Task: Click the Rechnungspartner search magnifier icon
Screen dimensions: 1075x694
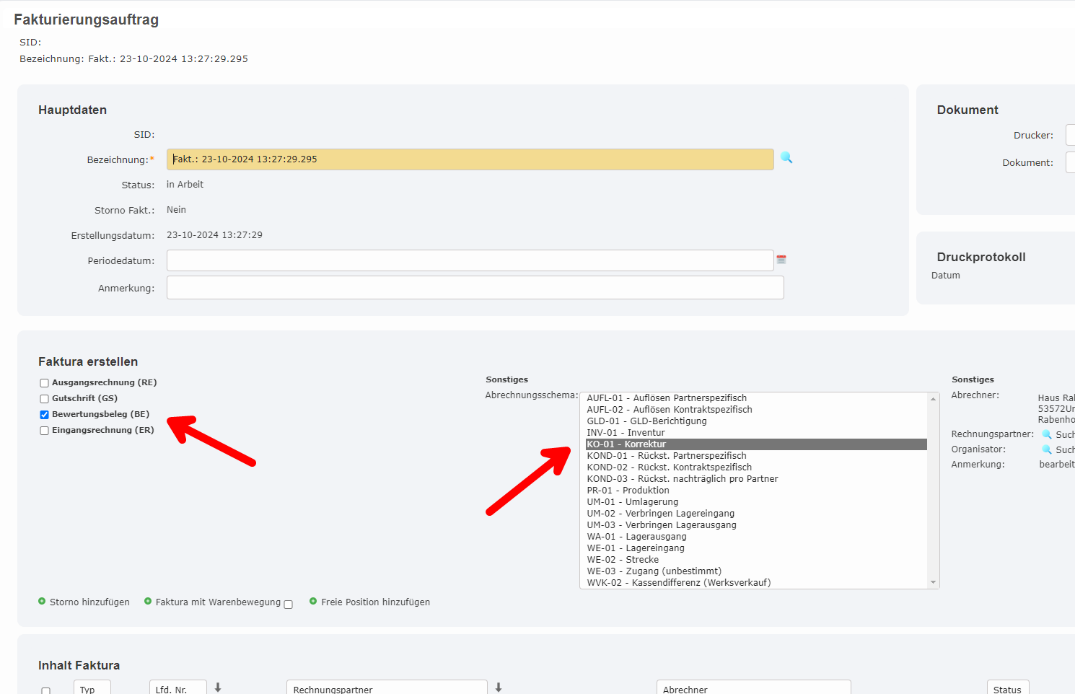Action: [x=1047, y=435]
